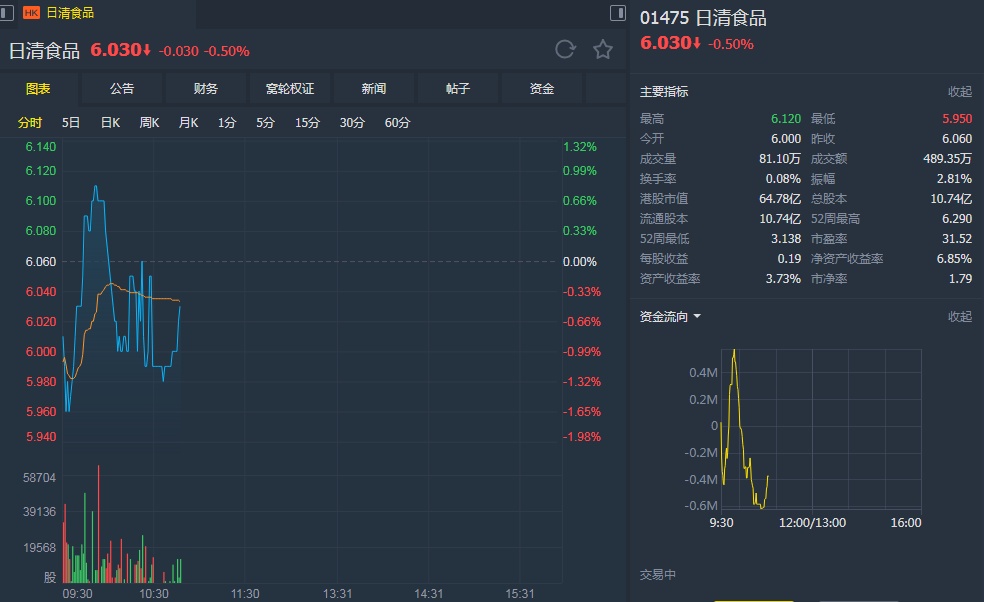The height and width of the screenshot is (602, 984).
Task: Select the 分时 intraday chart period
Action: pyautogui.click(x=30, y=123)
